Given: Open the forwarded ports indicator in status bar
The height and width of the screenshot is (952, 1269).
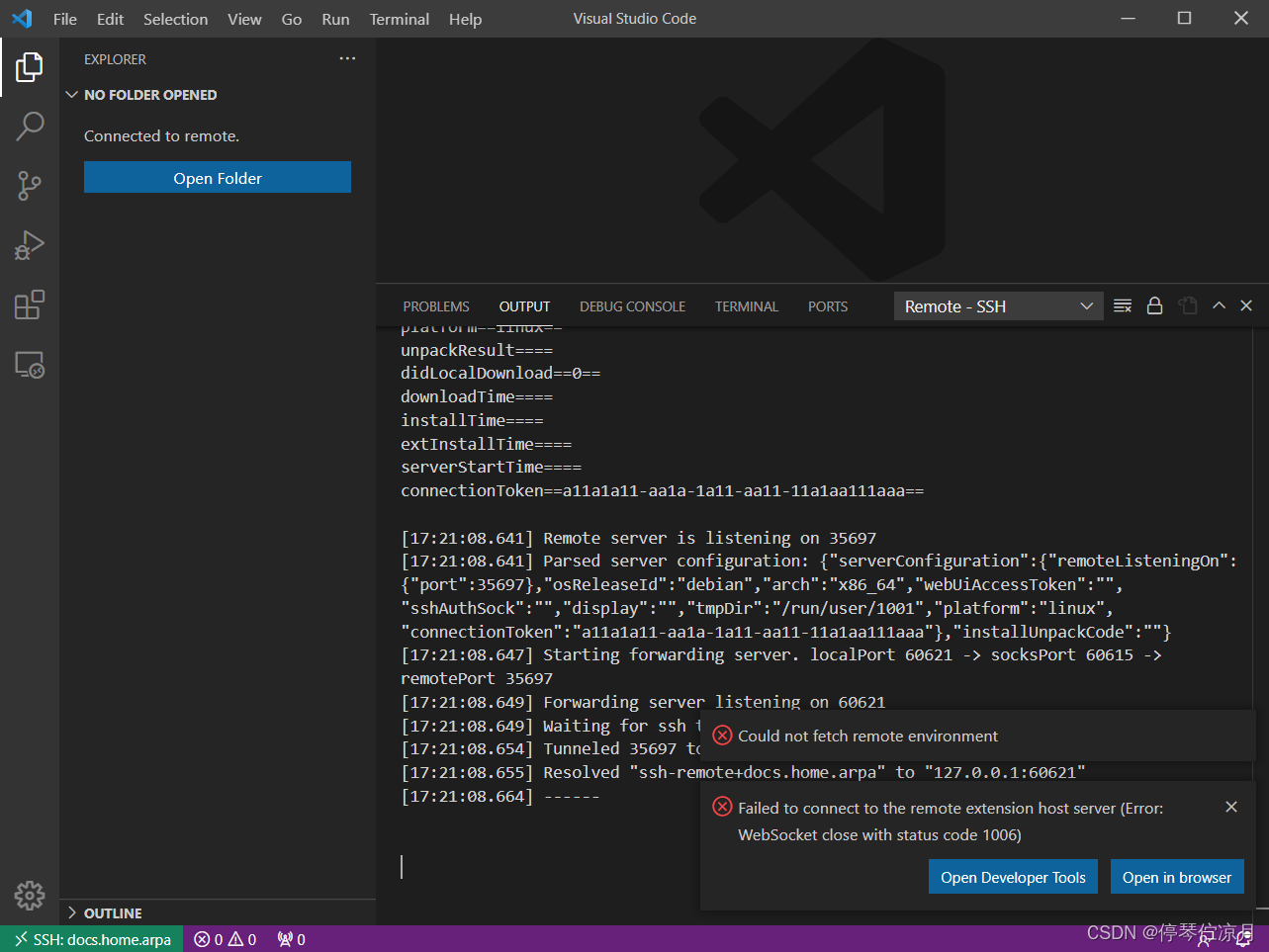Looking at the screenshot, I should pyautogui.click(x=291, y=939).
